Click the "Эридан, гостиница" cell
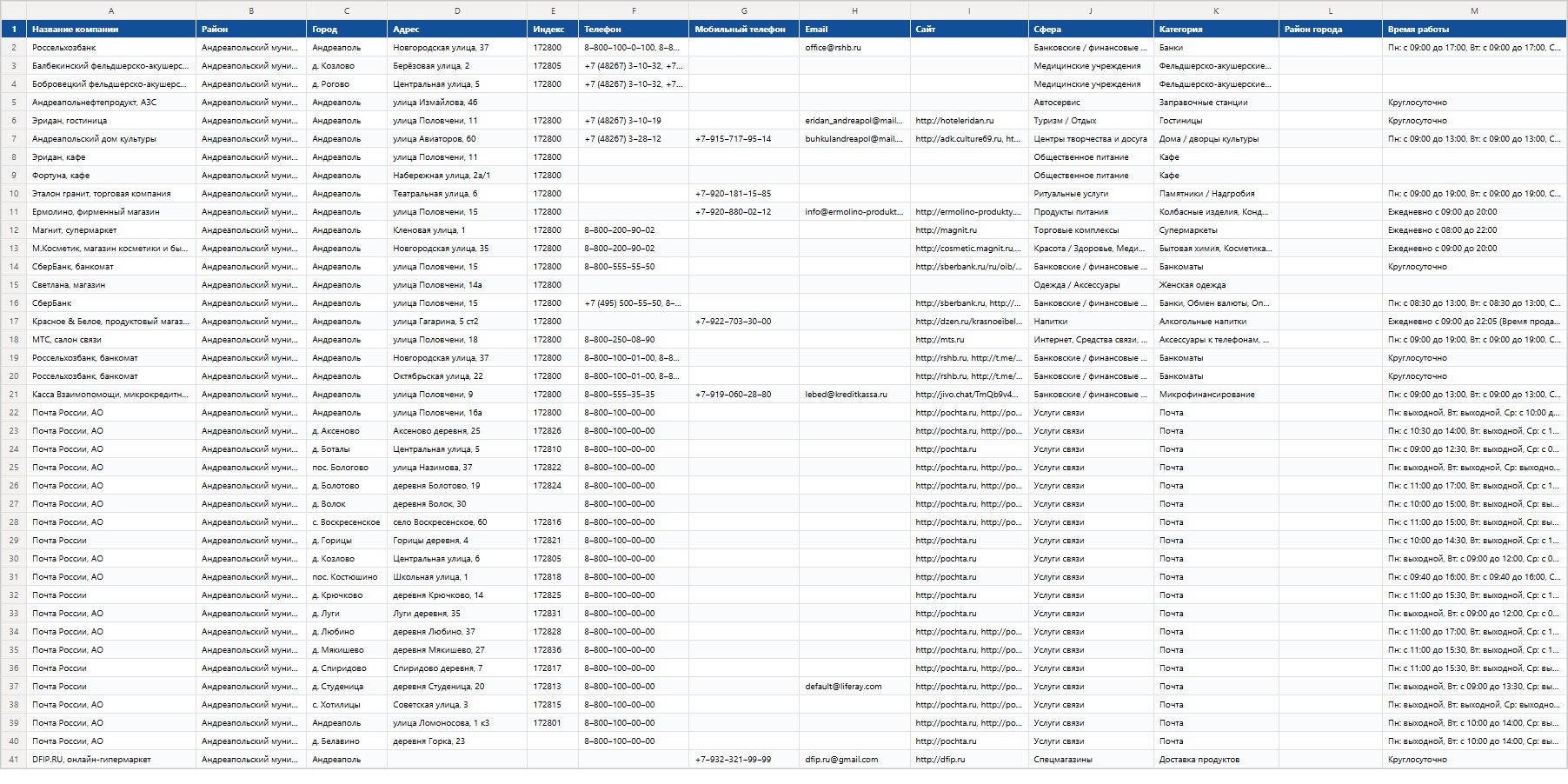 pyautogui.click(x=111, y=120)
